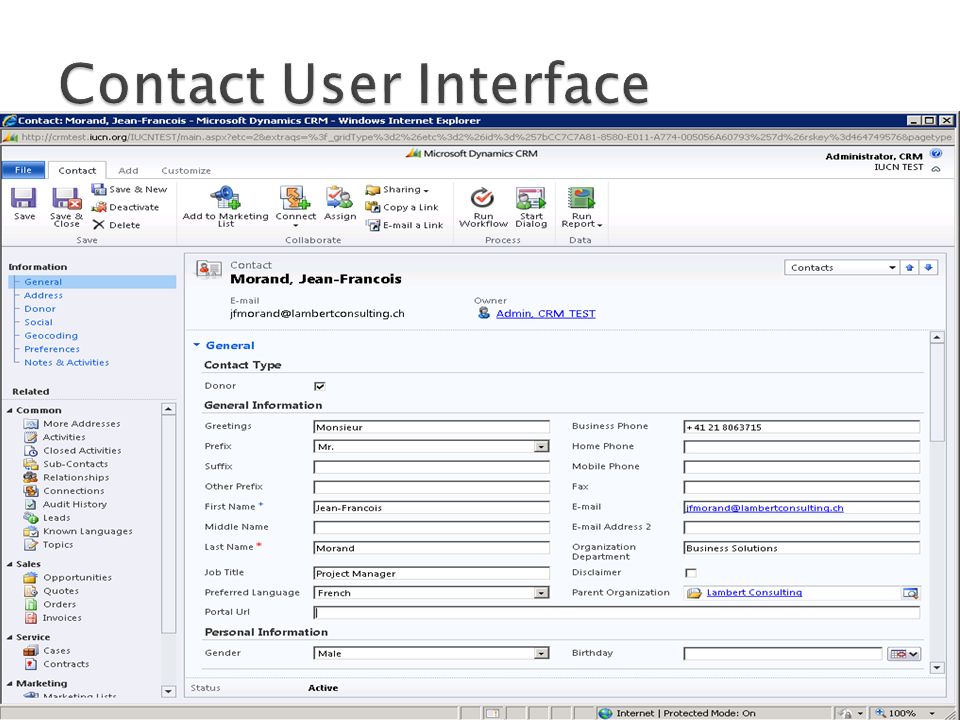Select Geocoding in Information navigation
The height and width of the screenshot is (720, 960).
coord(51,336)
